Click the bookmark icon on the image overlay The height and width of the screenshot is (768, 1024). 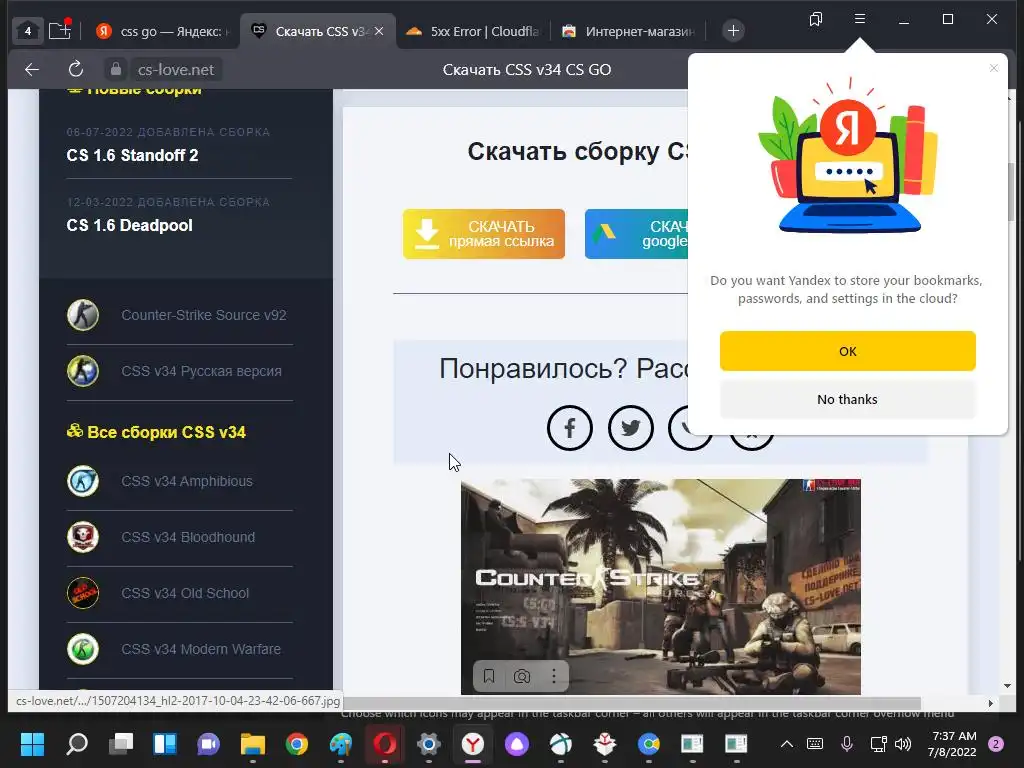[489, 676]
